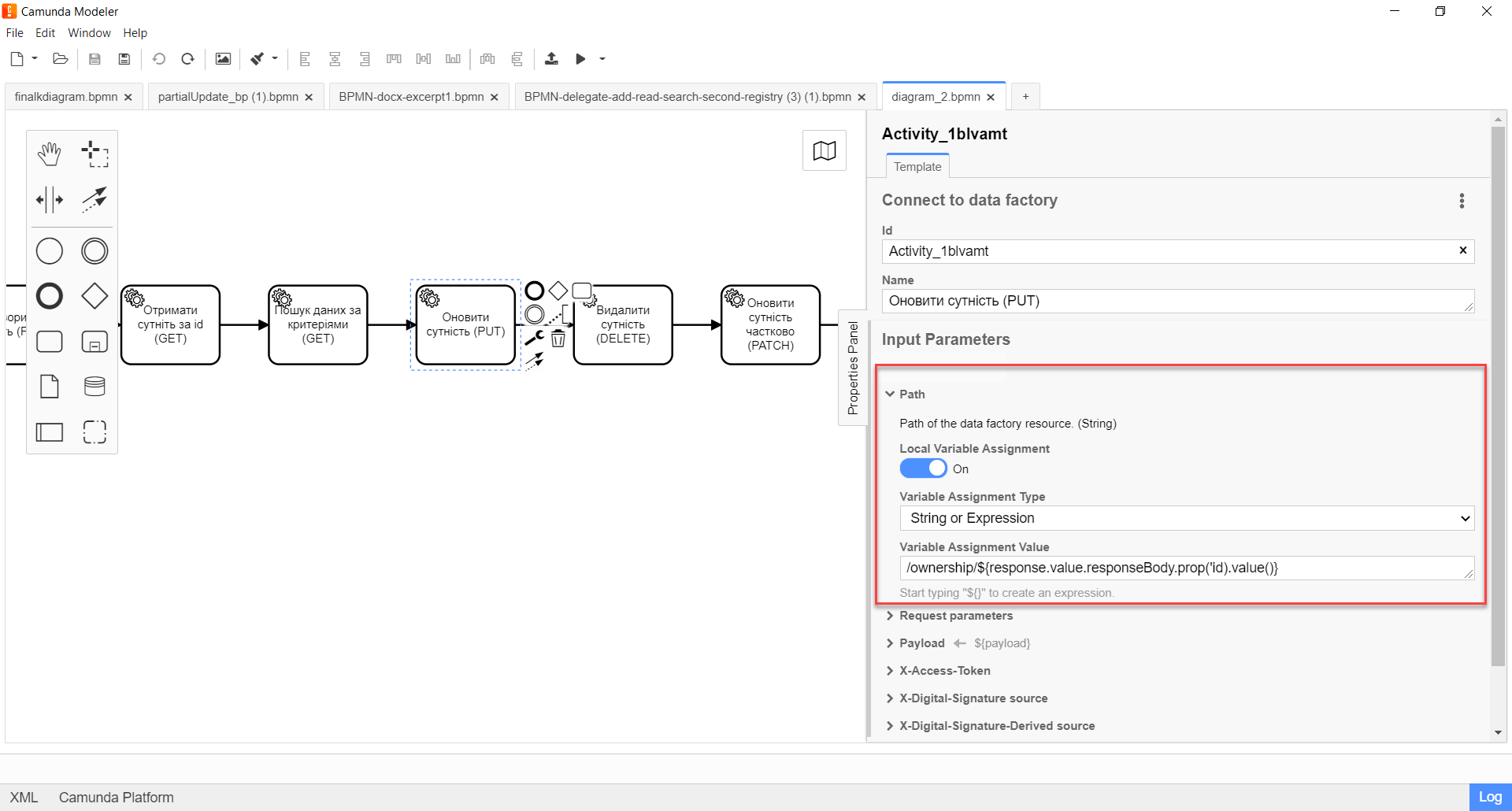Toggle the minimap map icon
The image size is (1512, 811).
pyautogui.click(x=825, y=150)
